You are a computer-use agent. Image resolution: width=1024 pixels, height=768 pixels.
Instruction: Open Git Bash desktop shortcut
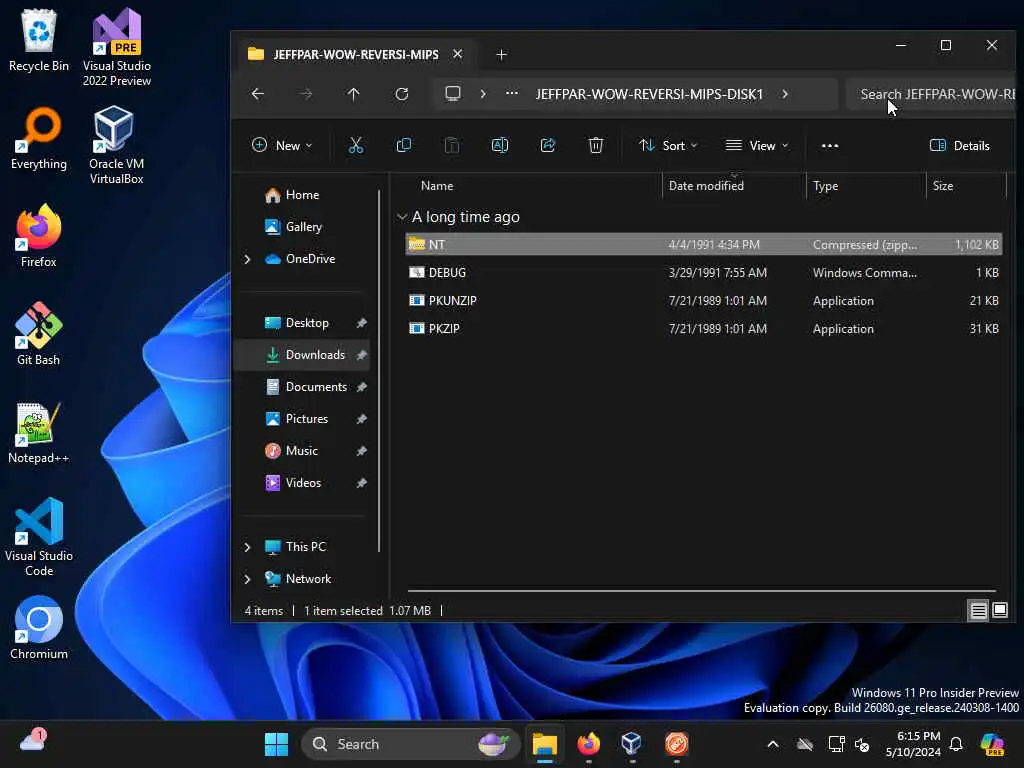(39, 334)
